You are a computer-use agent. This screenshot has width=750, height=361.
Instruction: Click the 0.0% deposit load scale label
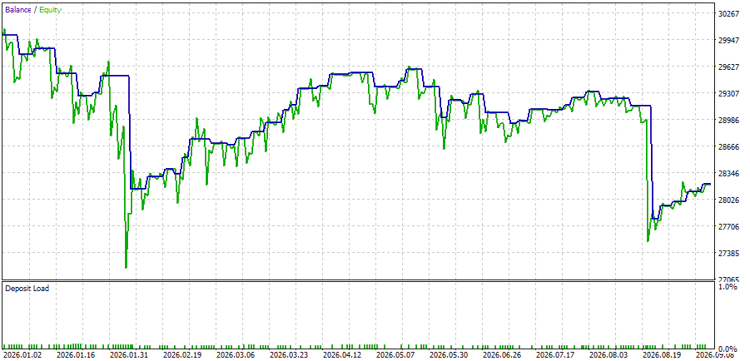(728, 349)
